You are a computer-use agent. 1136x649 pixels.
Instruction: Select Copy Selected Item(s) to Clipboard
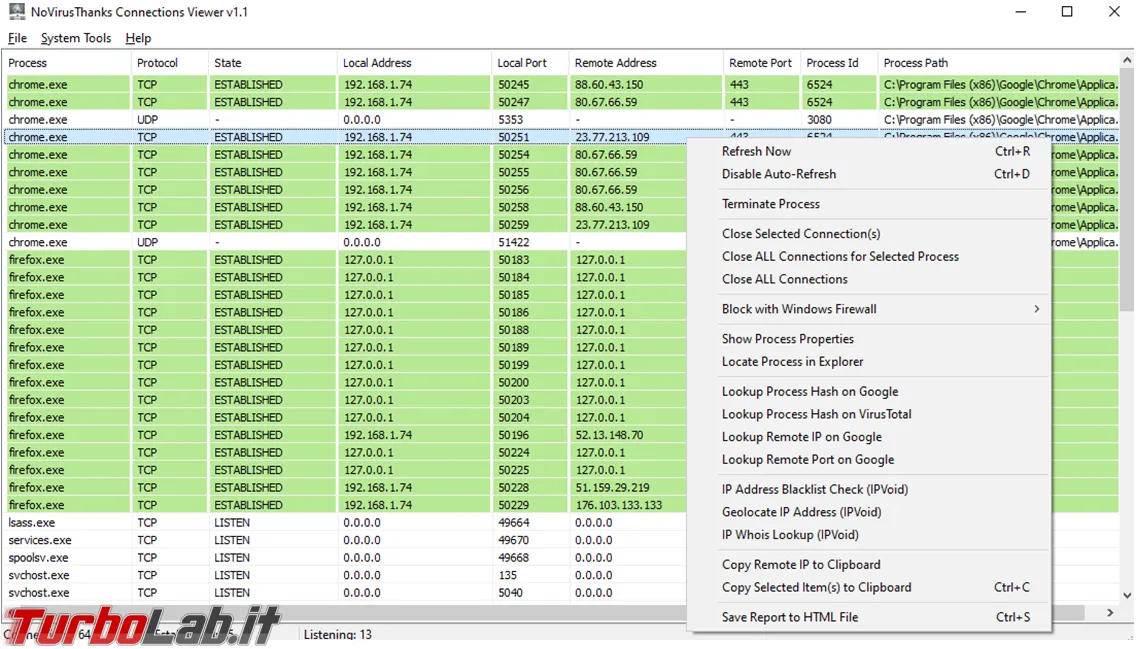point(868,587)
